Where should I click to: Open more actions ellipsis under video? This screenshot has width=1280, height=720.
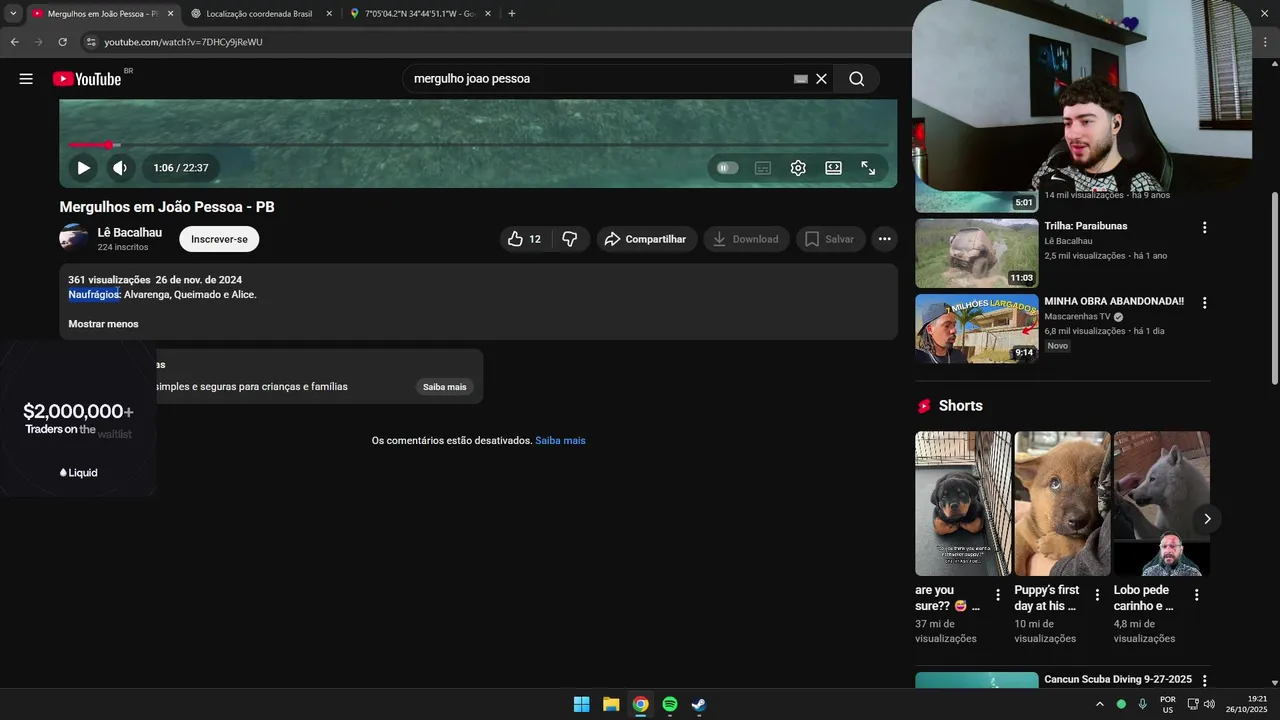884,239
